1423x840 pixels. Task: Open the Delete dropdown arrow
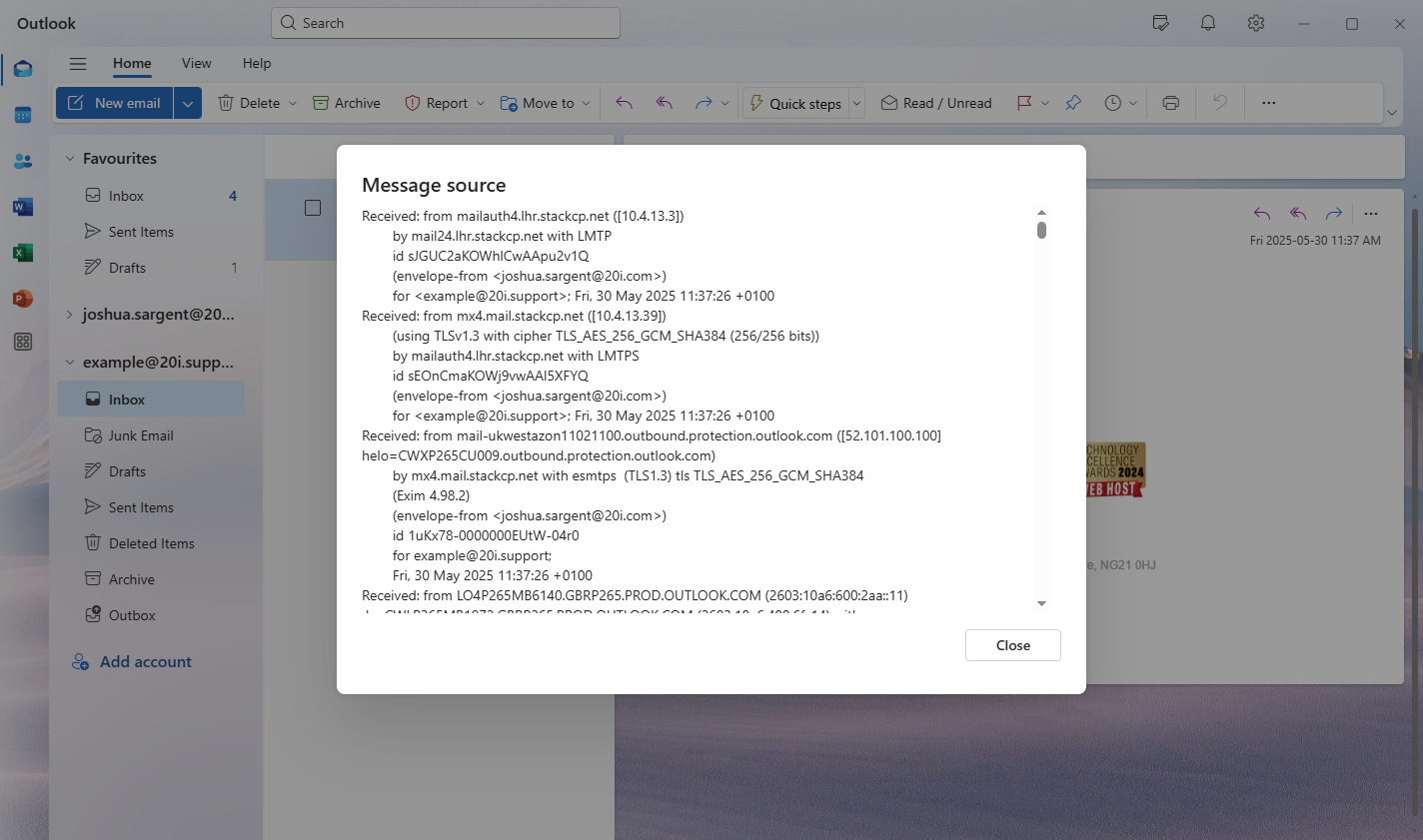coord(293,103)
